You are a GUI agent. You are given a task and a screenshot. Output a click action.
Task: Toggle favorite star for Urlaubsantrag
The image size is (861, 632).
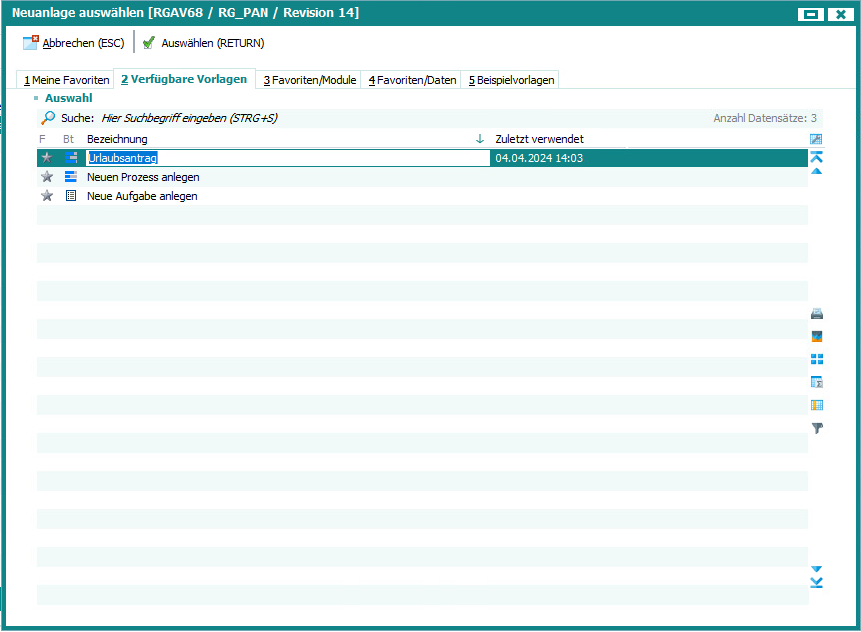point(46,158)
